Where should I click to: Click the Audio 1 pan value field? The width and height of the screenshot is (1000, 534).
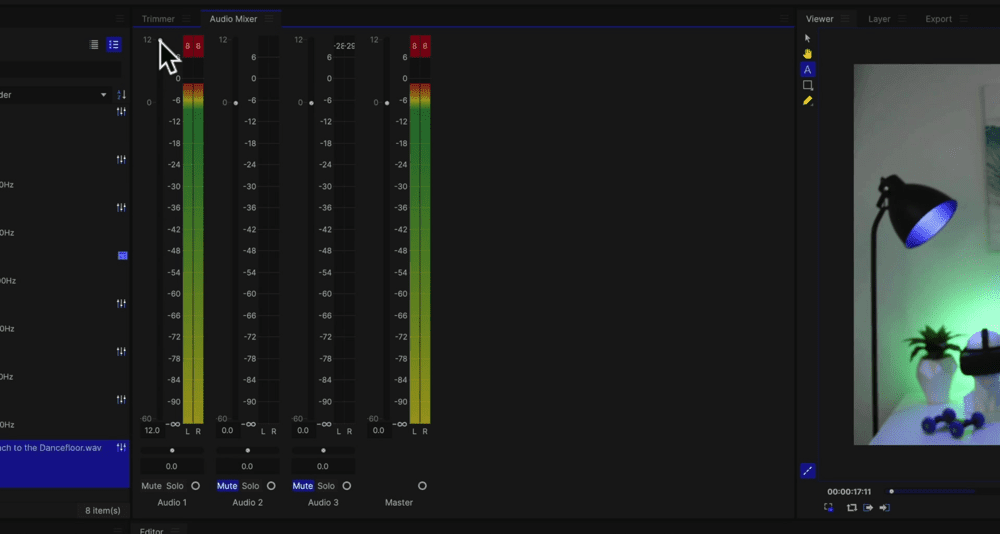172,466
